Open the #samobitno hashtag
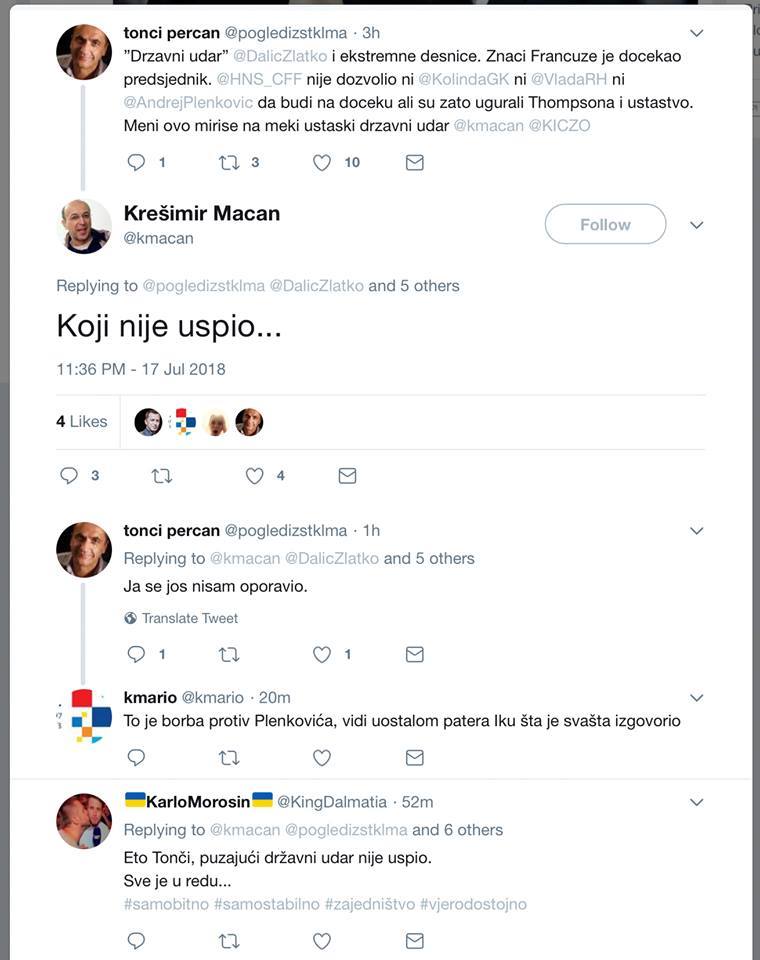This screenshot has height=960, width=760. 167,904
